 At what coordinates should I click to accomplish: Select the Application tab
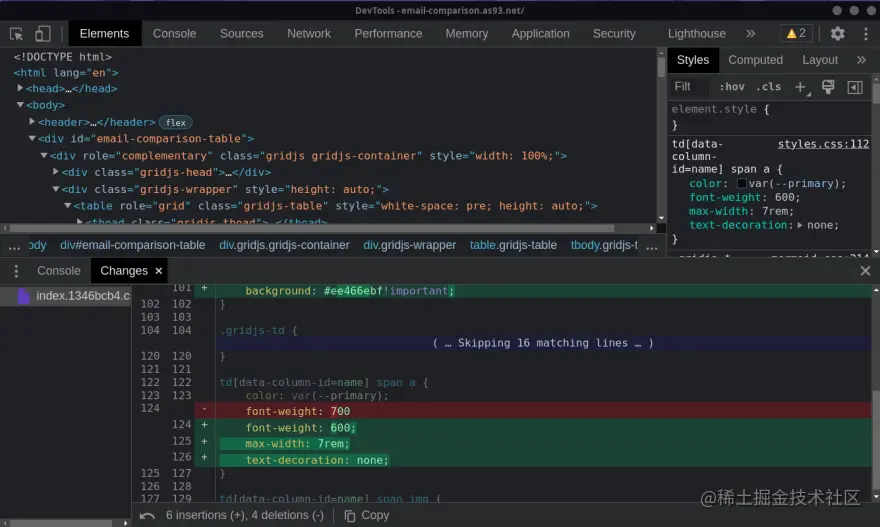(540, 34)
